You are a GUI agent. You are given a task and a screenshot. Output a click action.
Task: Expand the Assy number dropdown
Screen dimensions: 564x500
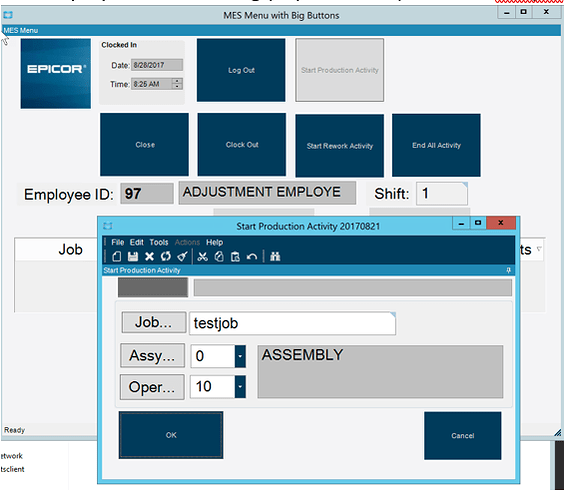(240, 356)
